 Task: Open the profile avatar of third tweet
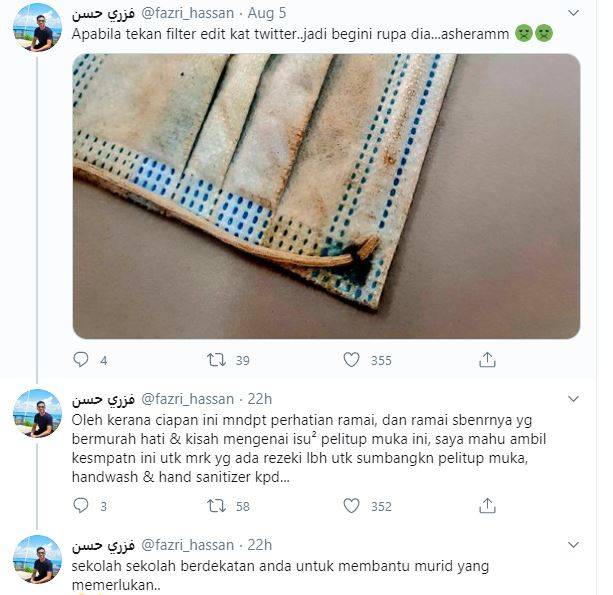38,559
